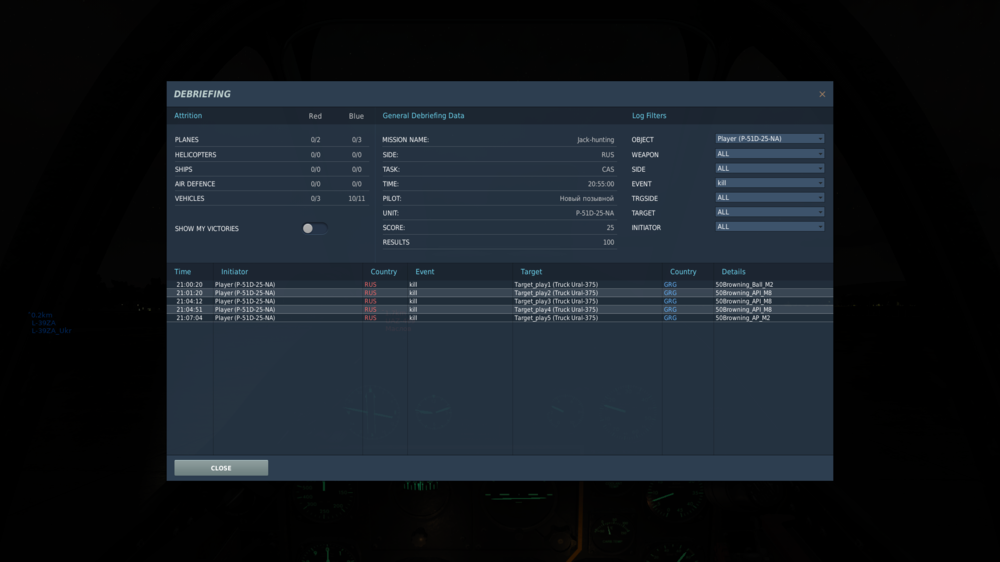Click the Log Filters heading
This screenshot has width=1000, height=562.
pyautogui.click(x=649, y=115)
